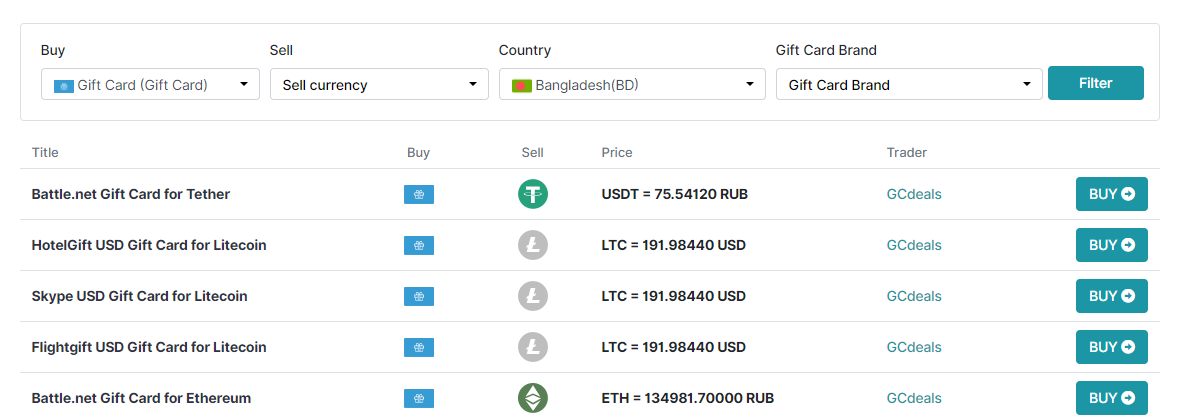Click gift card icon in Skype row

tap(419, 297)
